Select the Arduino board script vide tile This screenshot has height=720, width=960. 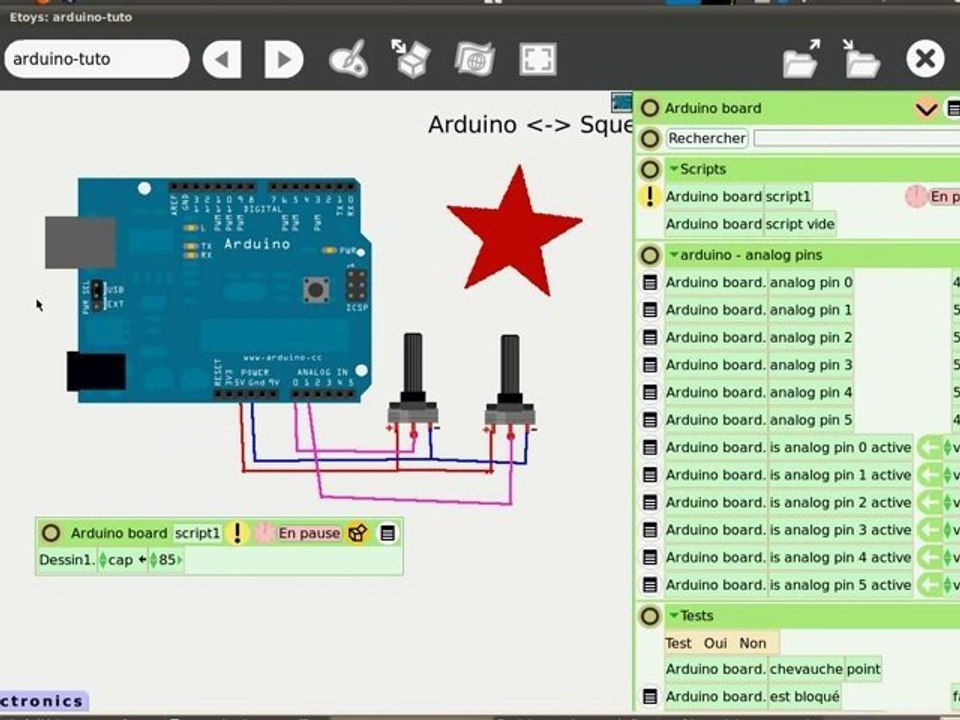(750, 224)
